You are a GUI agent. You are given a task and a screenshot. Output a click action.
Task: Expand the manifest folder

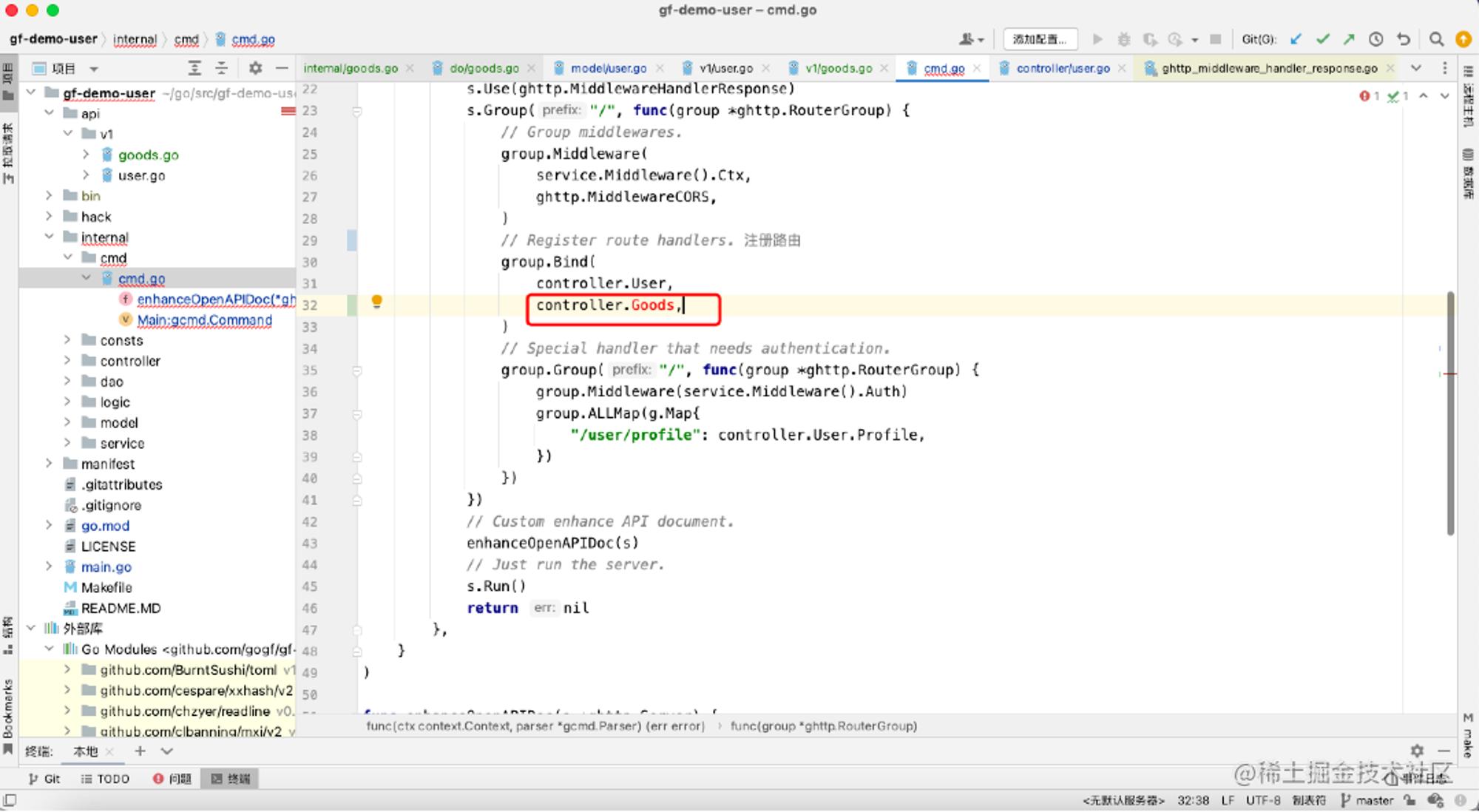tap(50, 464)
